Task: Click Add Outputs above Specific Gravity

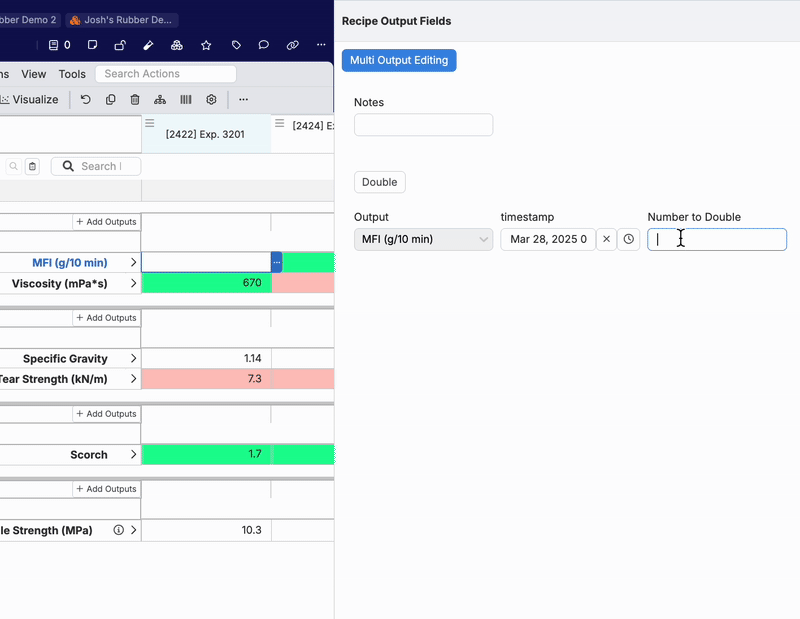Action: pos(106,318)
